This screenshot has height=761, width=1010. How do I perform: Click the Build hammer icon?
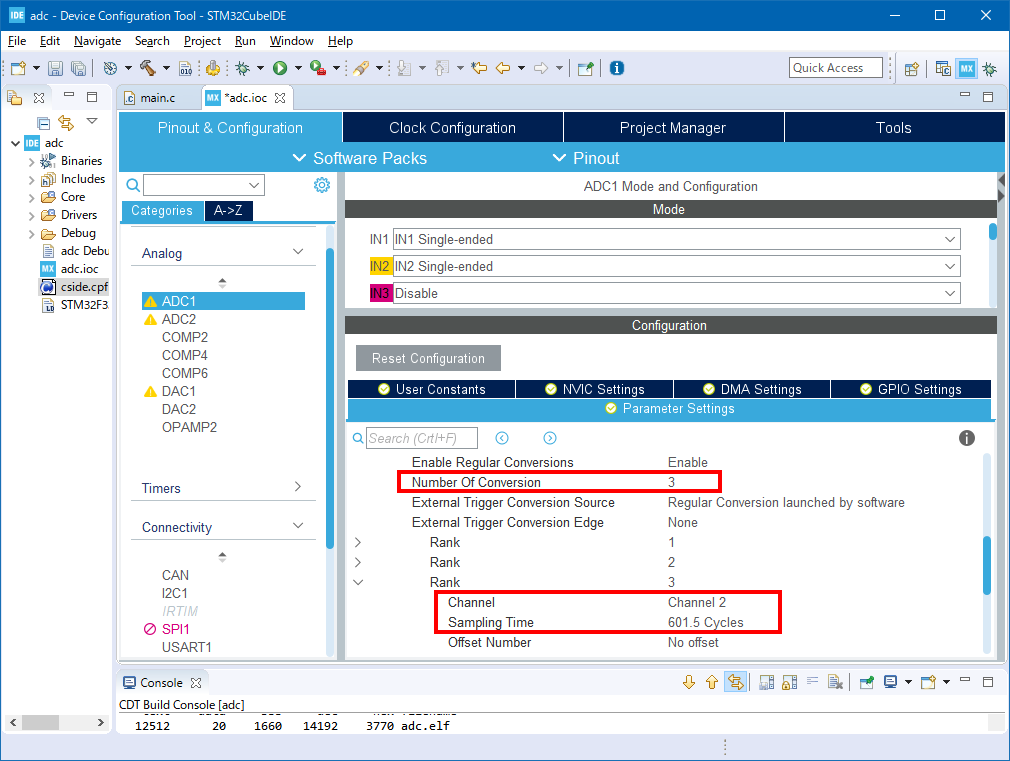[148, 68]
